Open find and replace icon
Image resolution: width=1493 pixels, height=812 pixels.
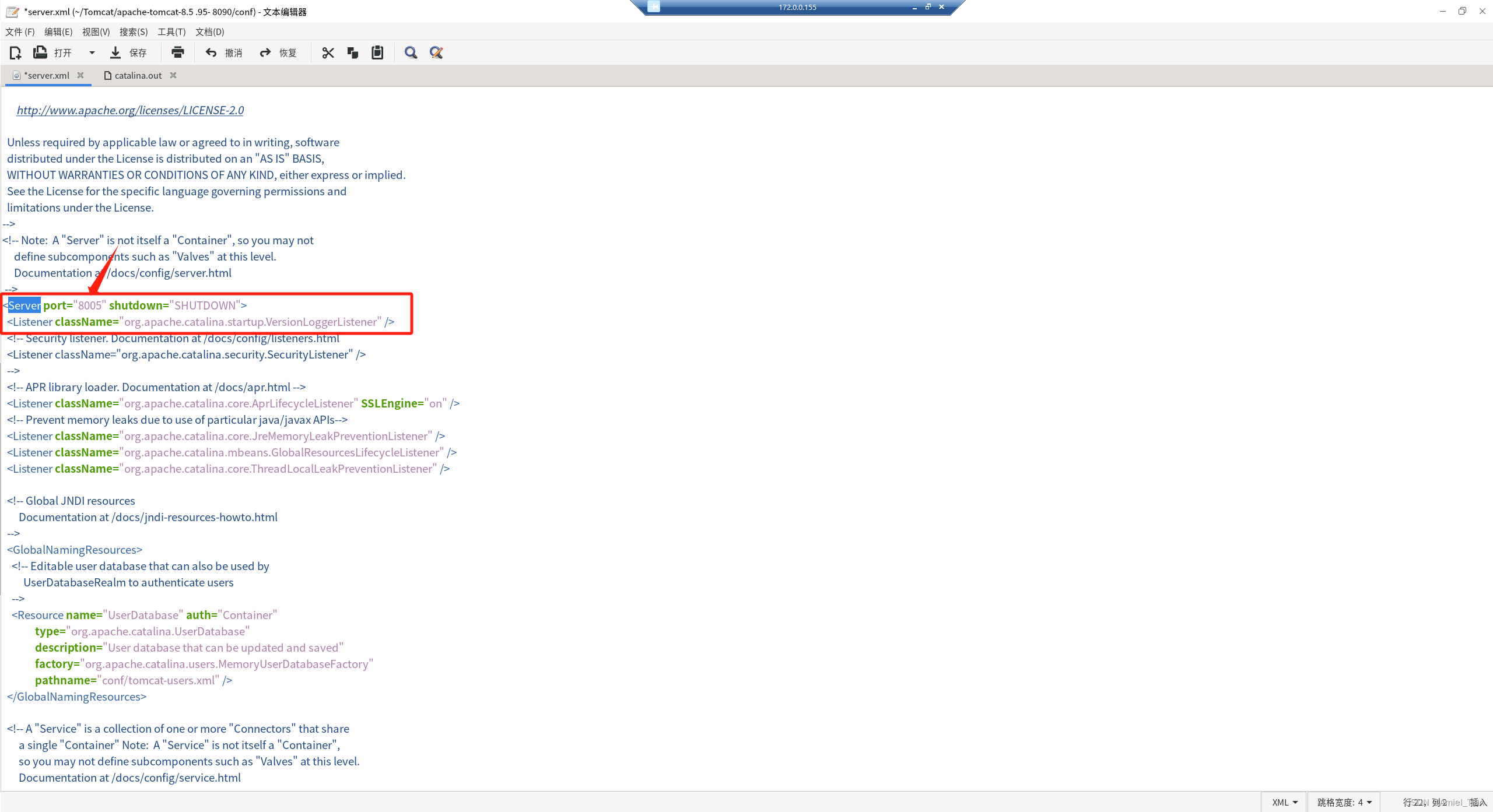[436, 53]
